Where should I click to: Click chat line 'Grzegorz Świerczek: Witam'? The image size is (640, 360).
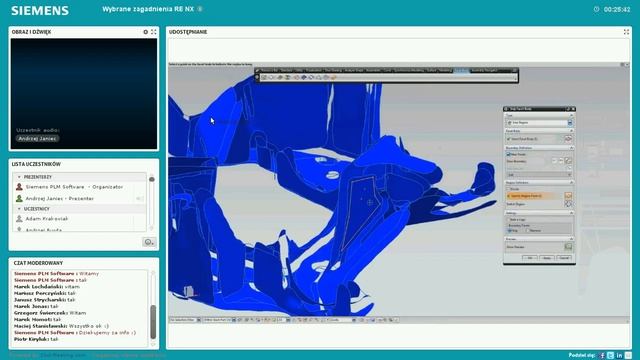(50, 313)
